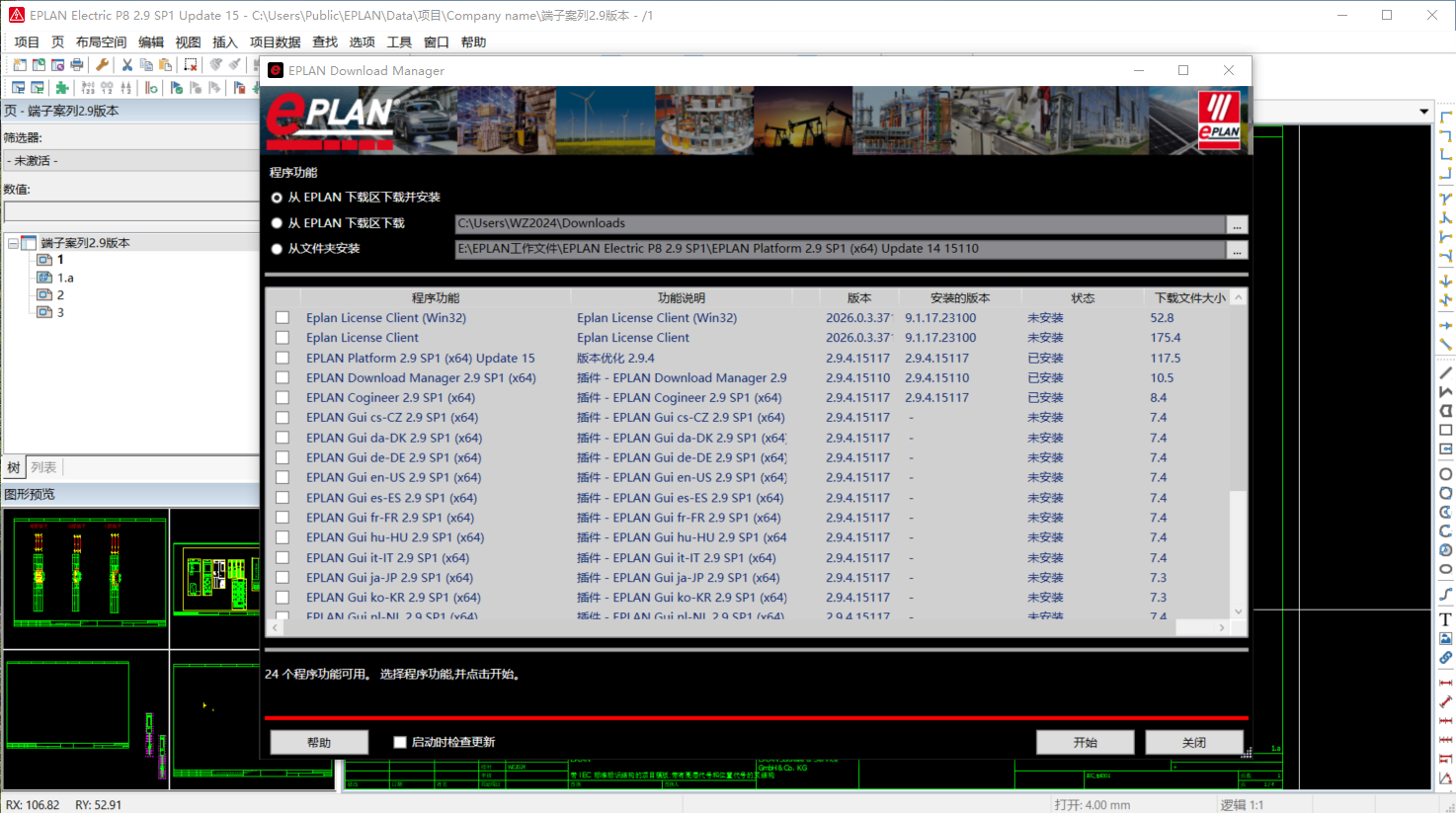
Task: Browse for the Downloads folder path
Action: coord(1237,225)
